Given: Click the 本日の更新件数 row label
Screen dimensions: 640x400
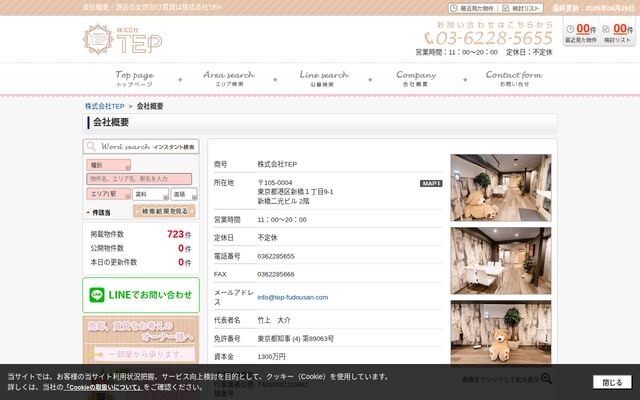Looking at the screenshot, I should click(x=113, y=262).
